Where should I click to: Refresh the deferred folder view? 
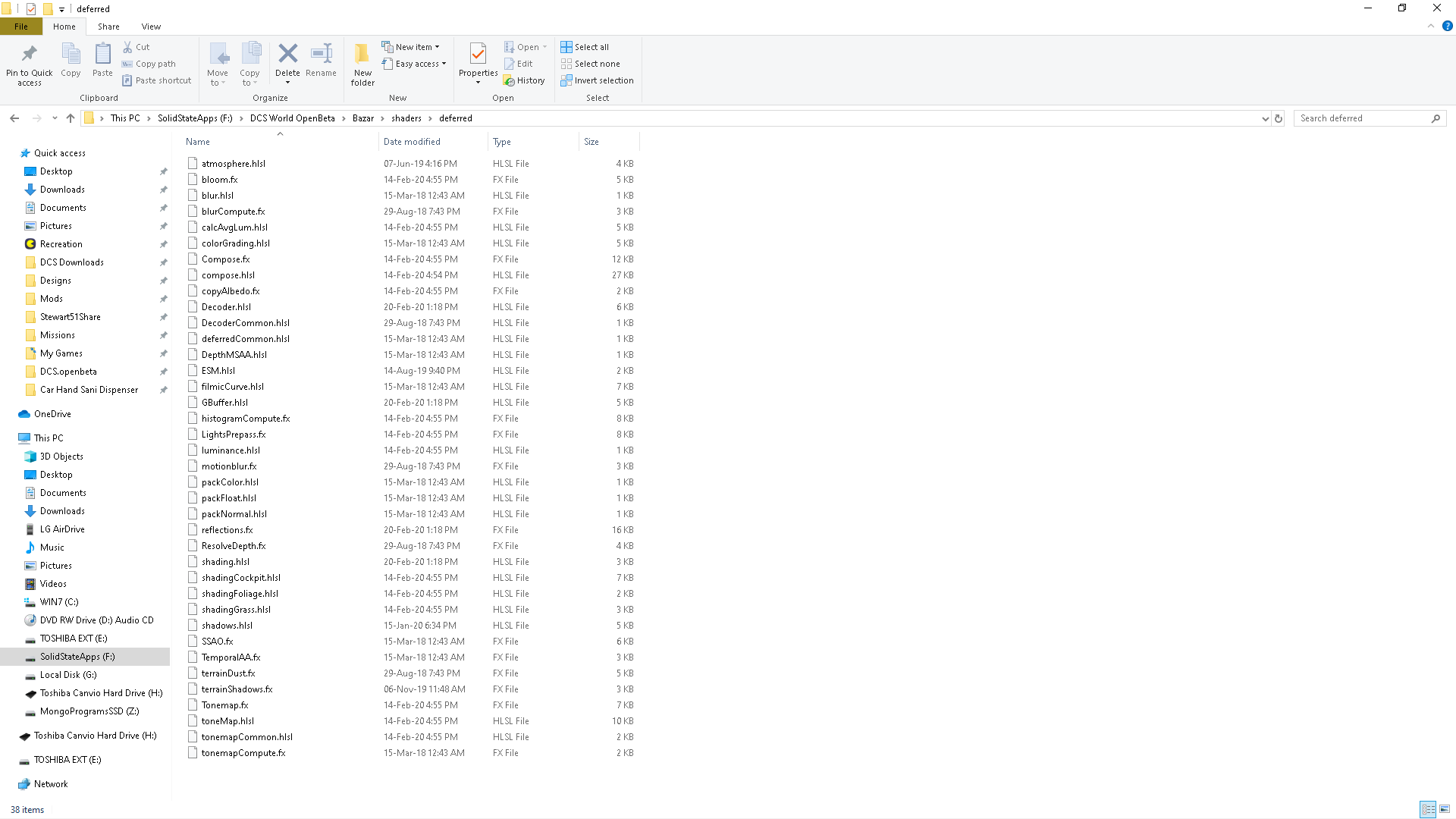click(1279, 118)
